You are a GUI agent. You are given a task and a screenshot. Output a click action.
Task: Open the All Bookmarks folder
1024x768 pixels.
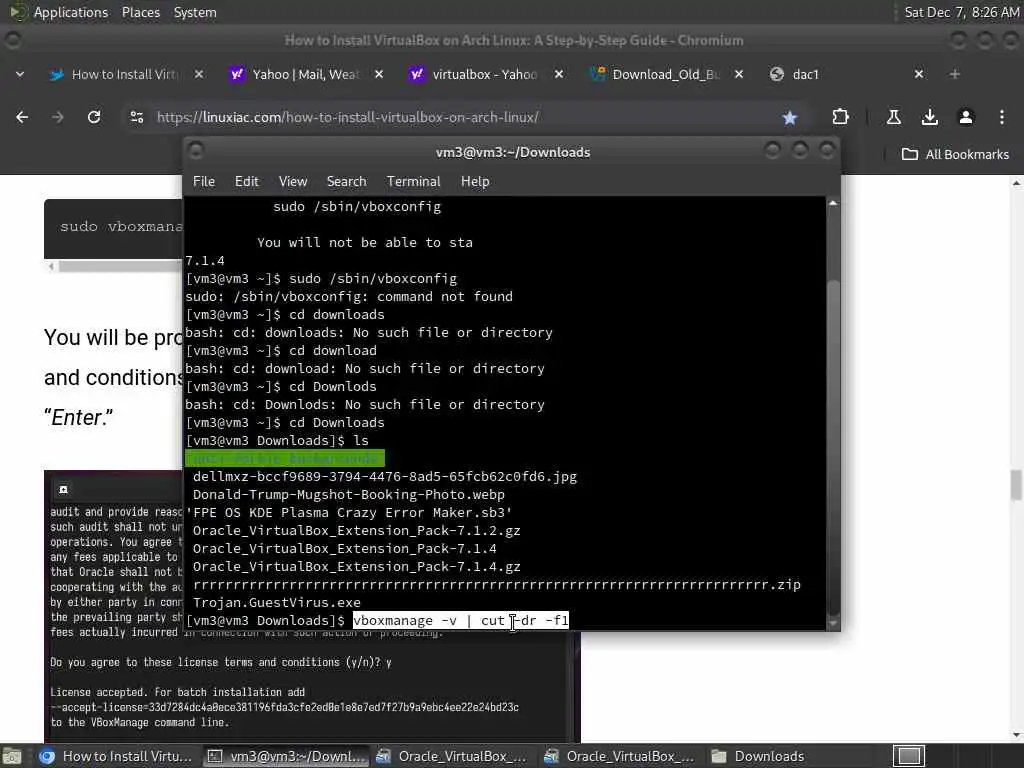[x=955, y=154]
